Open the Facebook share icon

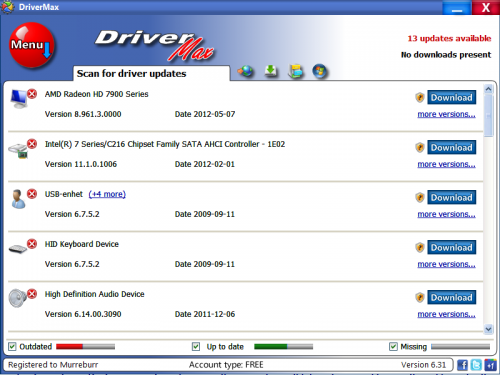click(462, 365)
